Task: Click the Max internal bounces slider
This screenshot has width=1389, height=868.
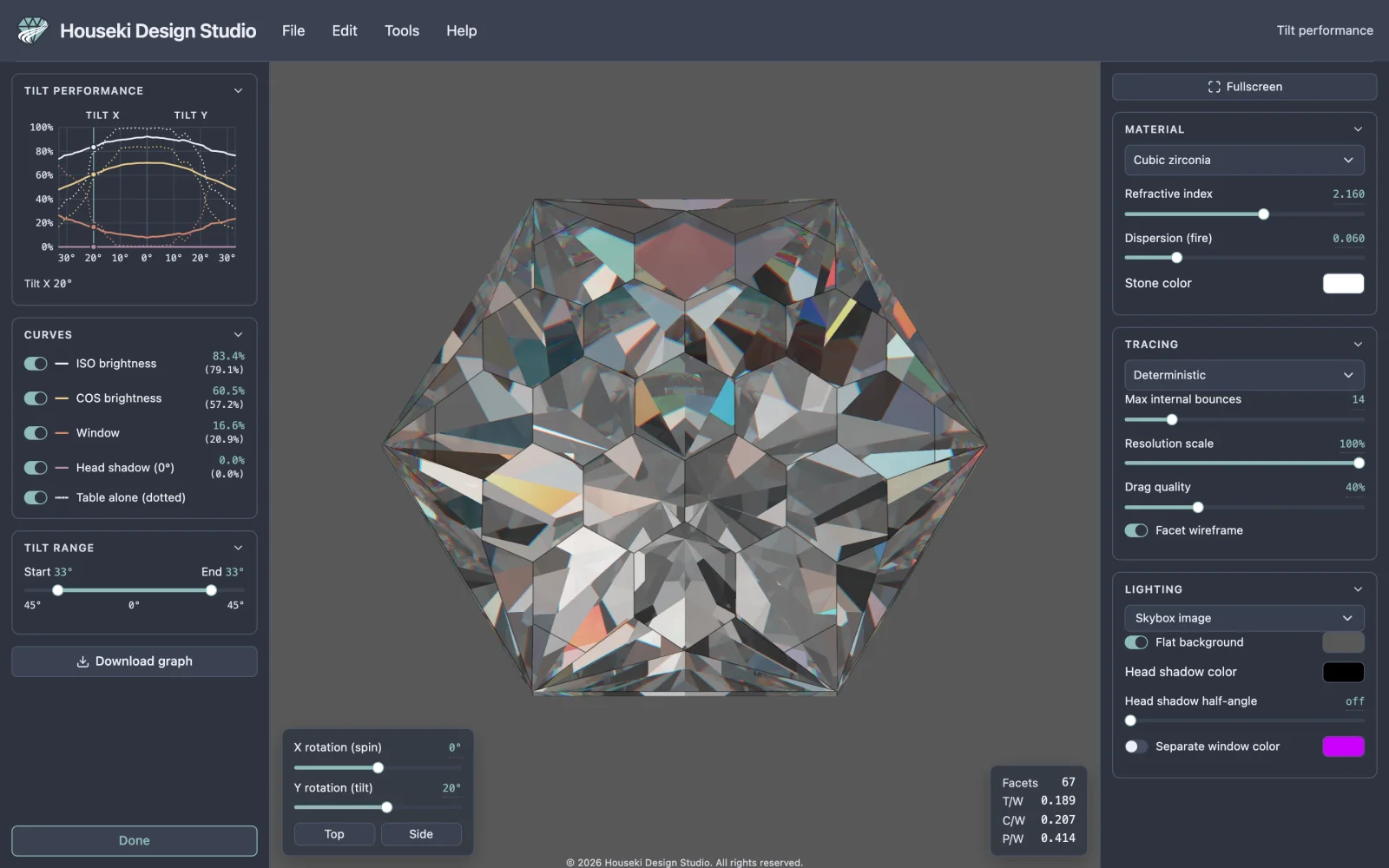Action: pos(1244,420)
